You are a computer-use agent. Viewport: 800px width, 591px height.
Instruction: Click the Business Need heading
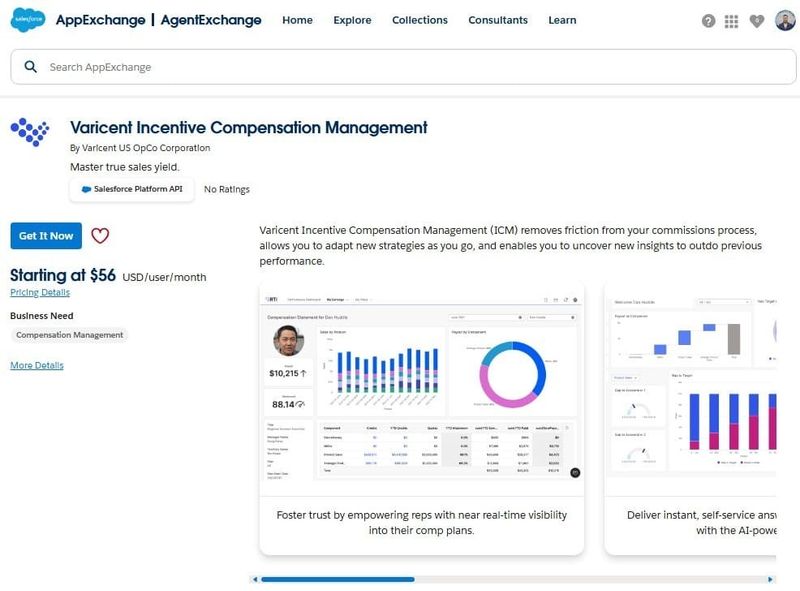click(x=42, y=316)
